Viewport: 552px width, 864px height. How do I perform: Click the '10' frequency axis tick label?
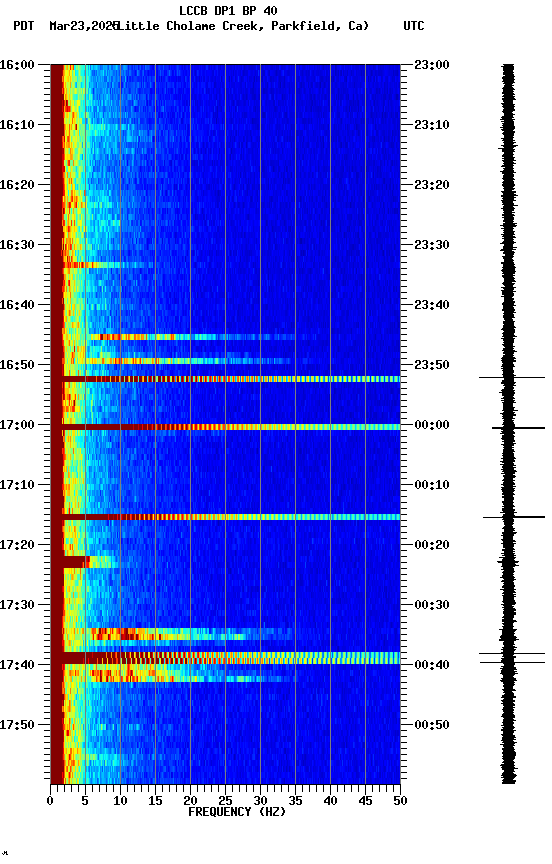pos(120,801)
